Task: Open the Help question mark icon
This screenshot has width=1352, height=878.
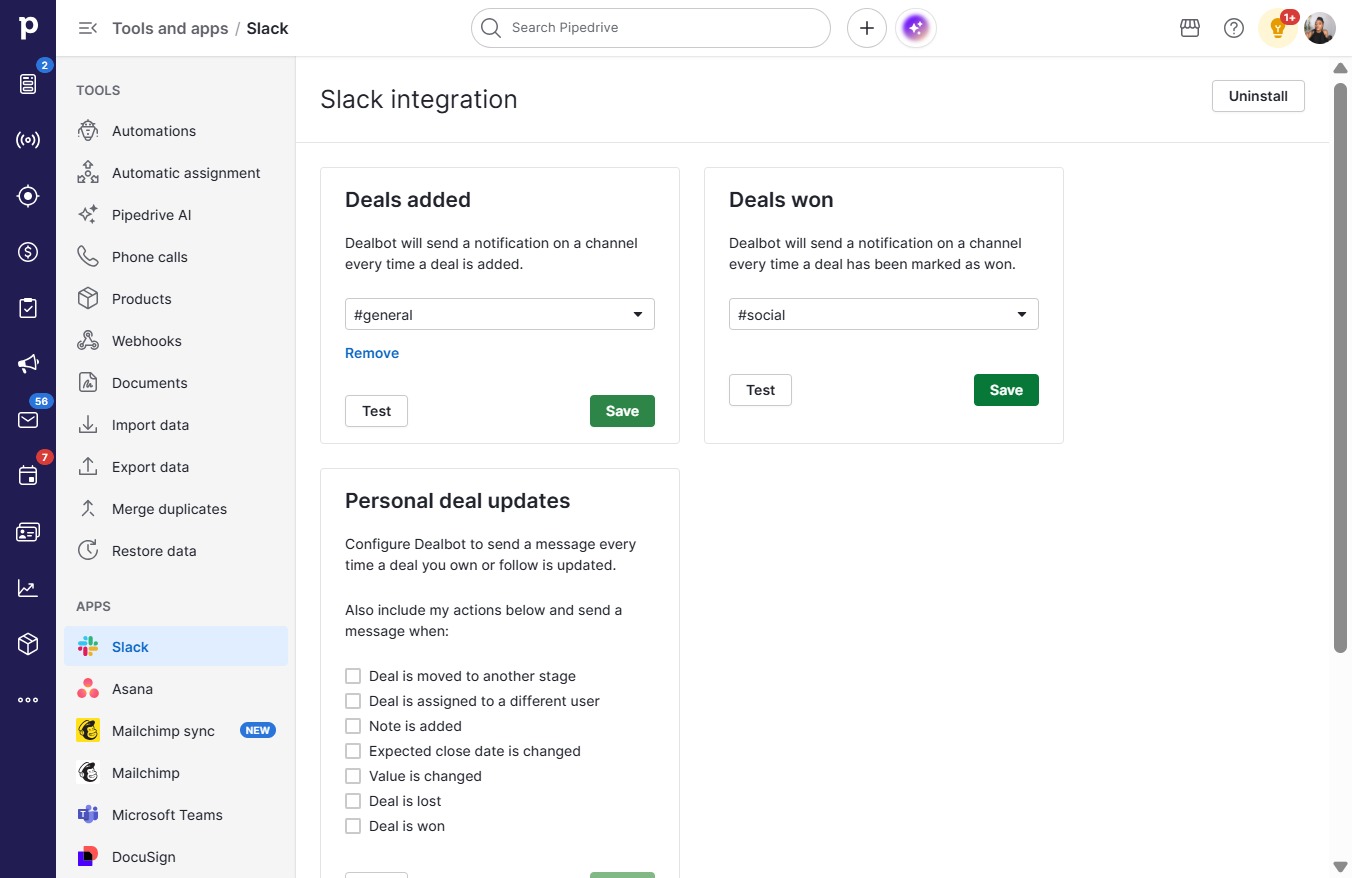Action: (1234, 28)
